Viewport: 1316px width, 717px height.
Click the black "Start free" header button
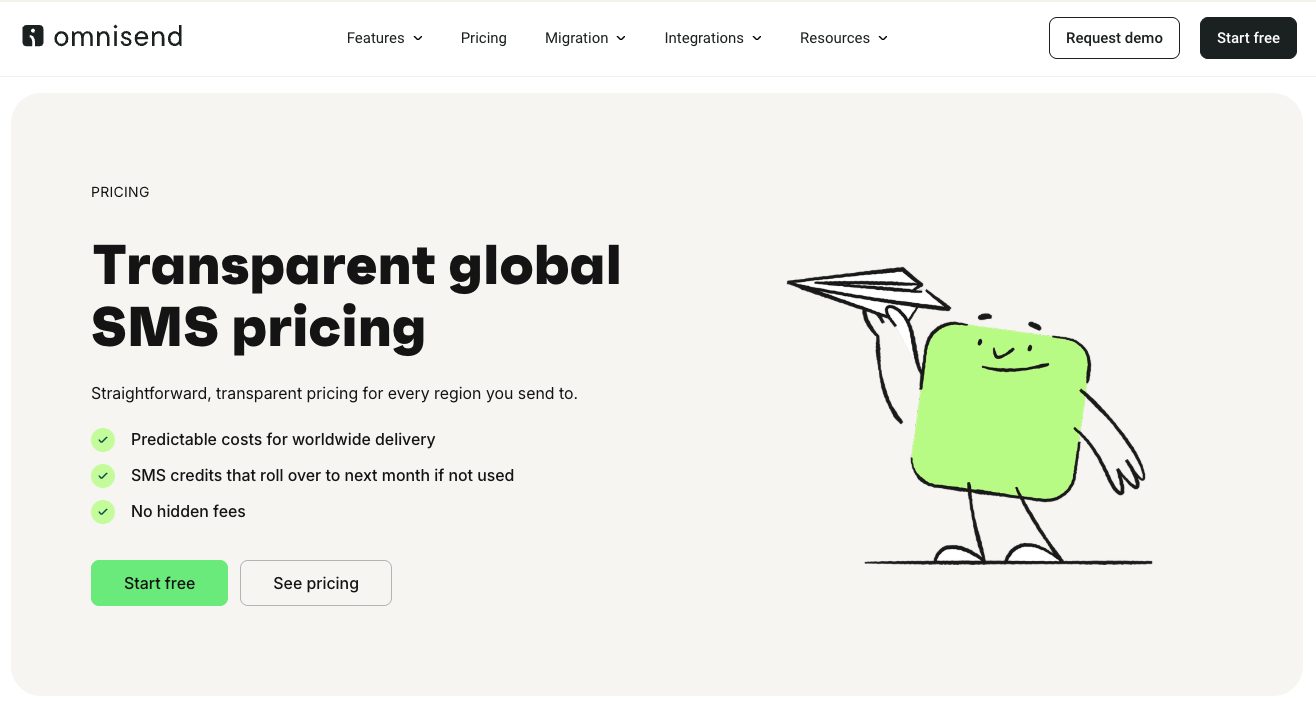(x=1248, y=38)
